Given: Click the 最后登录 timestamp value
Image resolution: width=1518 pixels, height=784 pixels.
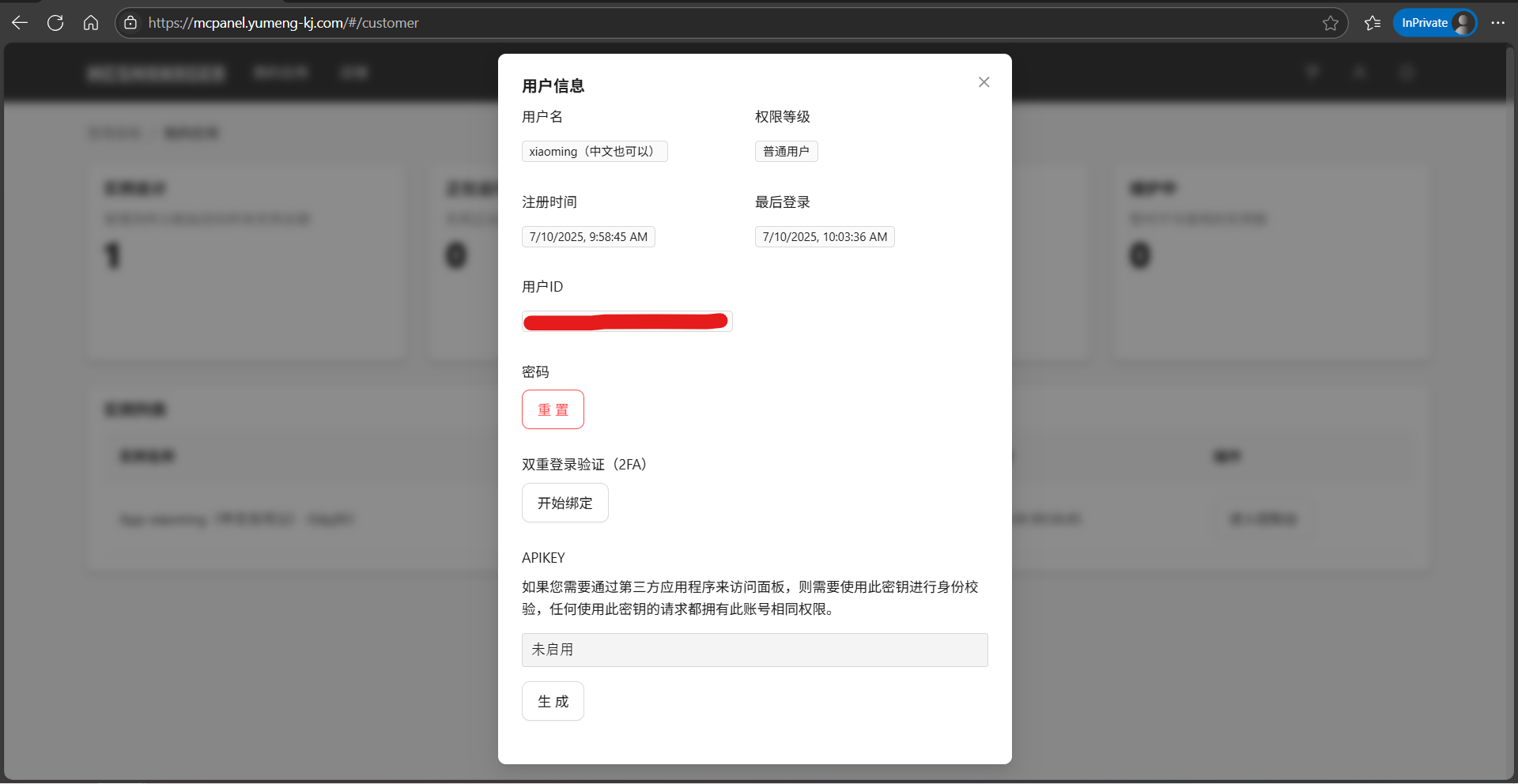Looking at the screenshot, I should point(824,236).
